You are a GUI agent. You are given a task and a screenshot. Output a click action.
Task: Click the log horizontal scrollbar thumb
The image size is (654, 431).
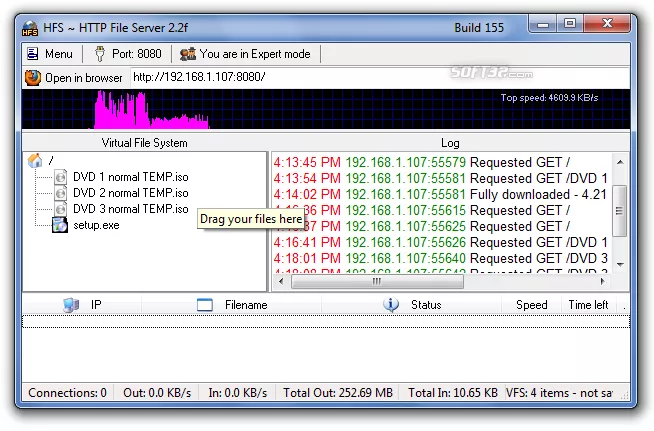pyautogui.click(x=377, y=282)
